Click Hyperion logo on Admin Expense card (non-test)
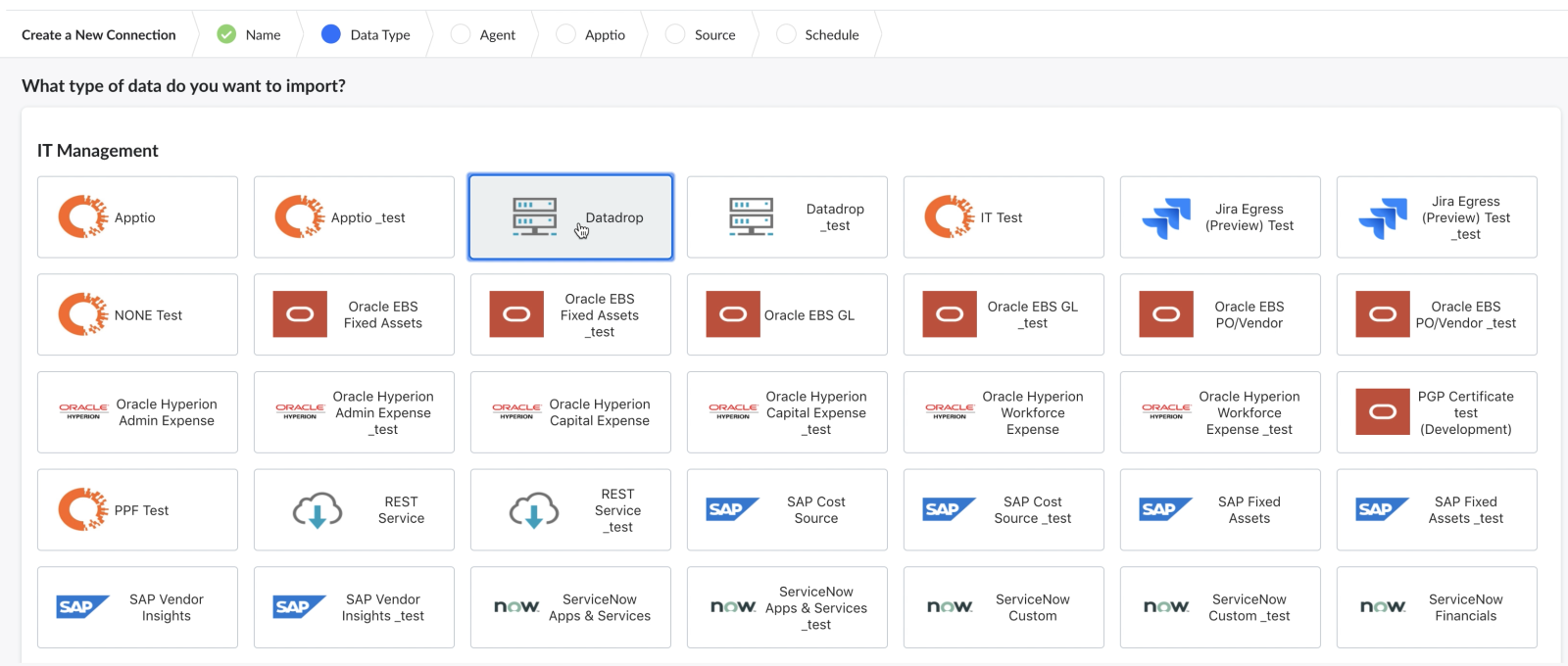Image resolution: width=1568 pixels, height=666 pixels. tap(83, 411)
